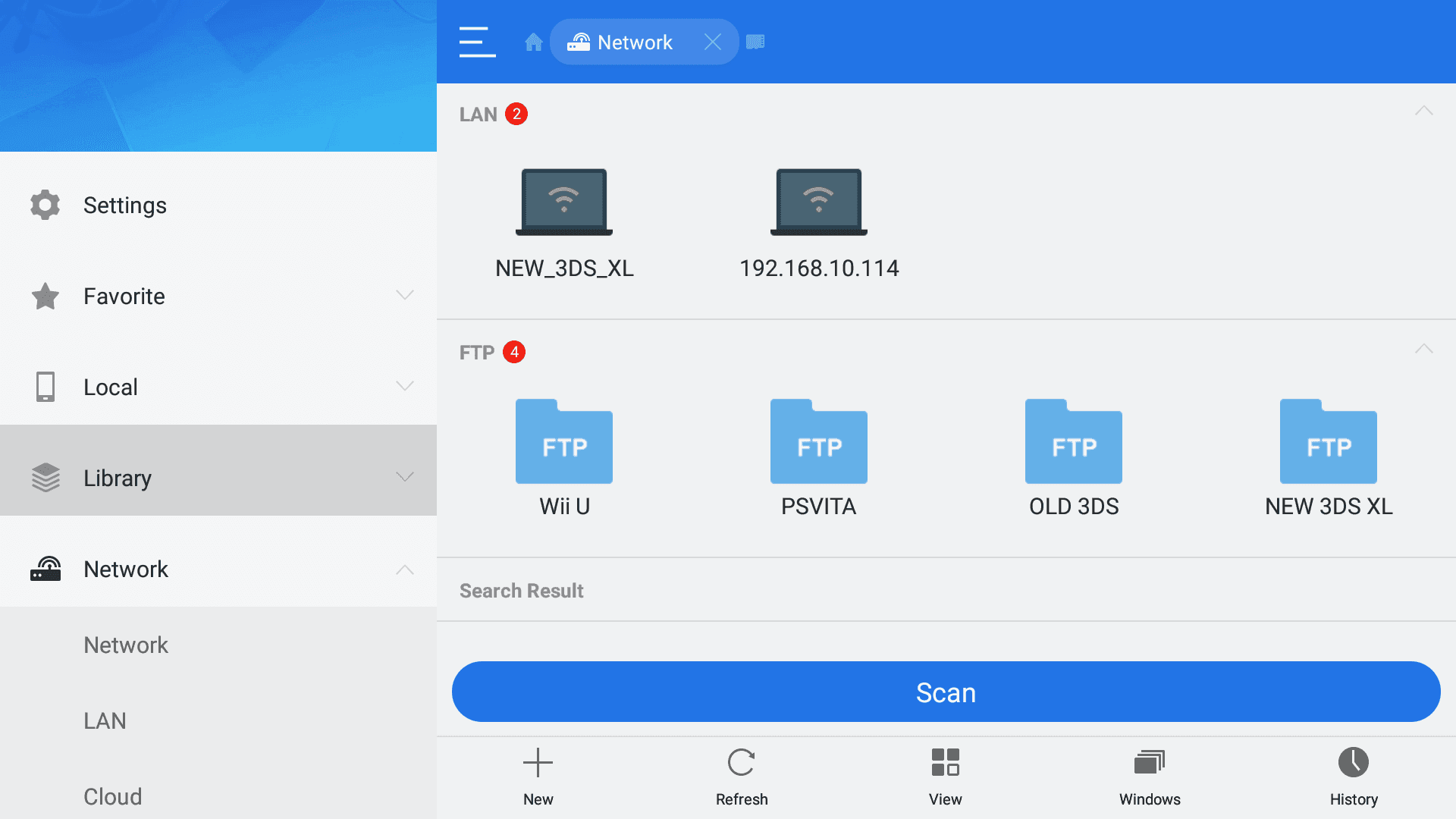Screen dimensions: 1456x819
Task: Select LAN sub-item in sidebar
Action: point(105,720)
